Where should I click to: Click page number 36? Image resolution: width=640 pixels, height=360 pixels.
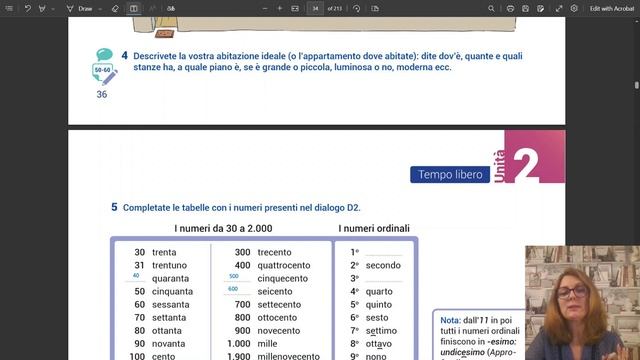coord(102,94)
